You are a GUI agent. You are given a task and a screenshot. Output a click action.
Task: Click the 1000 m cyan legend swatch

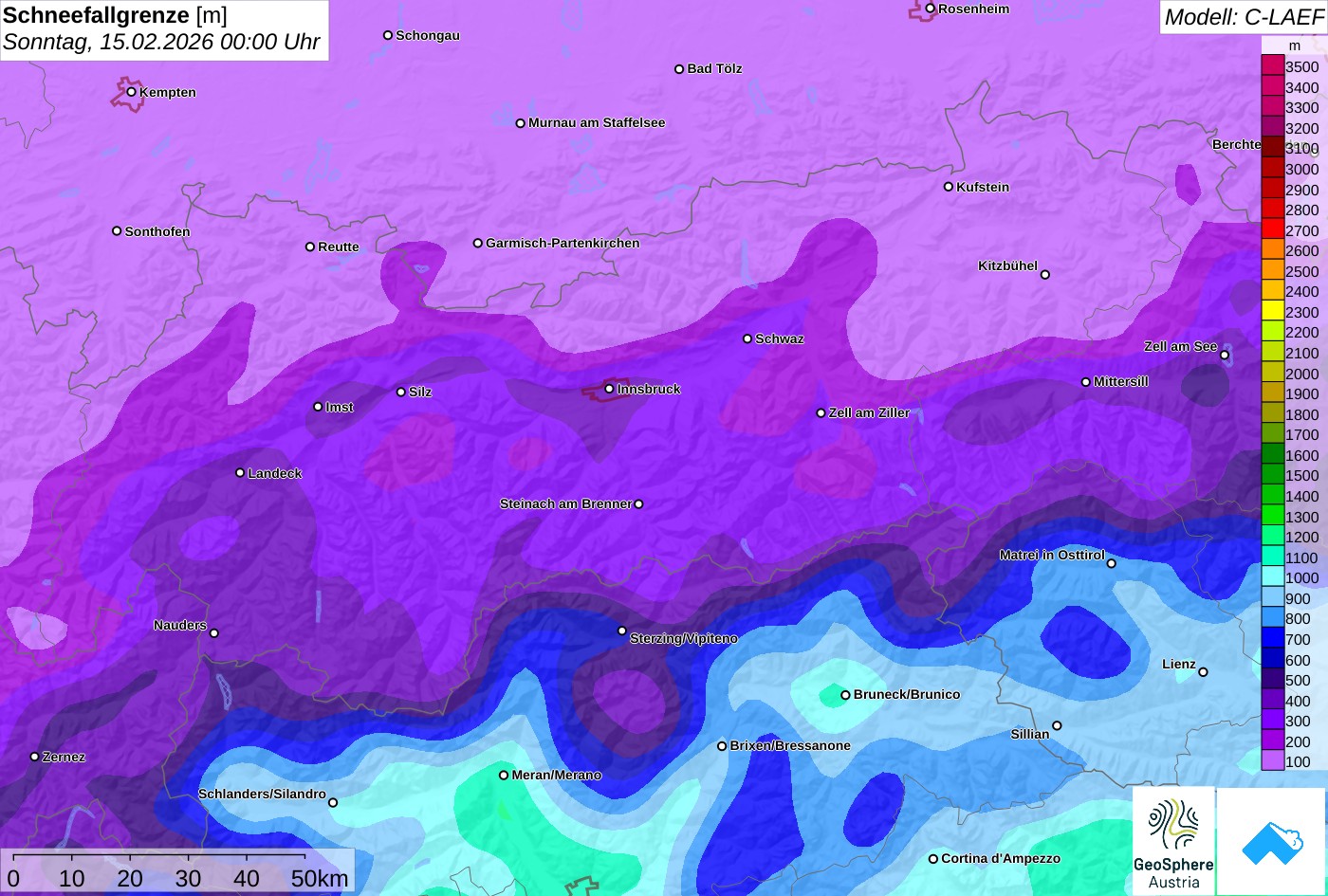(x=1272, y=577)
